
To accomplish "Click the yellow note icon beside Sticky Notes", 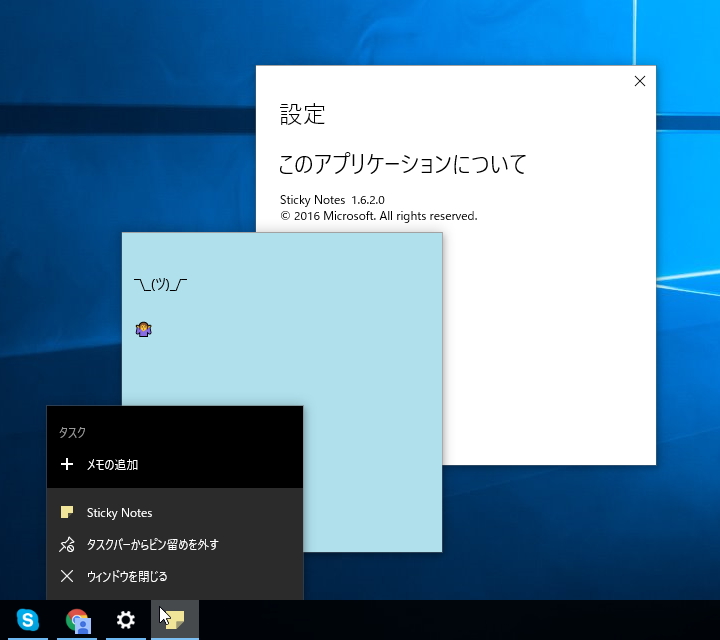I will pyautogui.click(x=67, y=512).
